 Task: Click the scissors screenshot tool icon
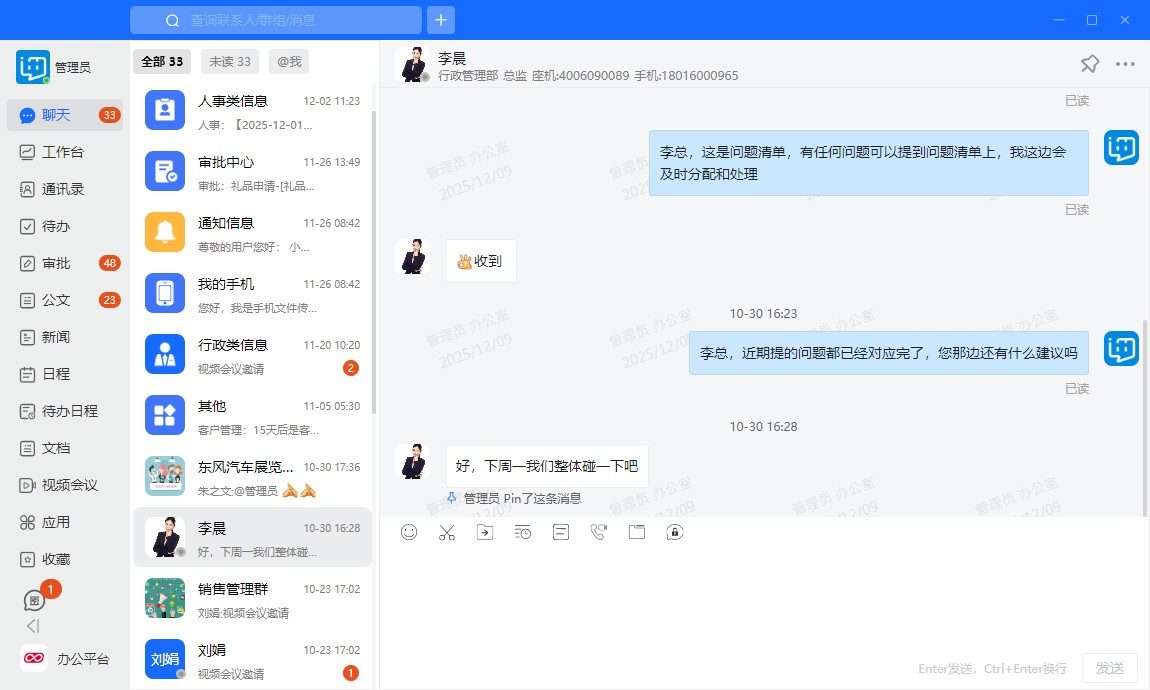click(447, 532)
